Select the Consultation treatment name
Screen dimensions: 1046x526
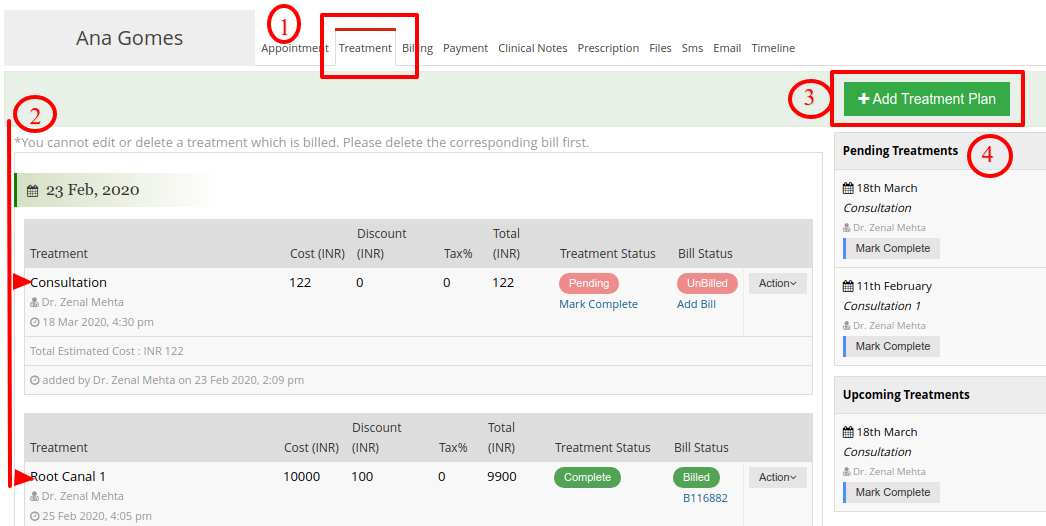pyautogui.click(x=68, y=283)
